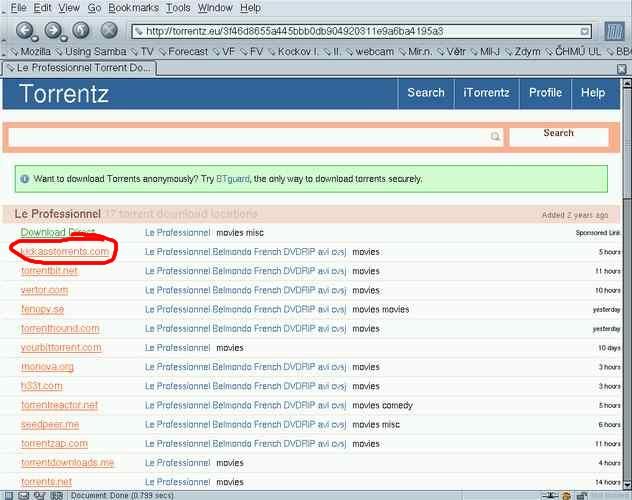Image resolution: width=632 pixels, height=500 pixels.
Task: Go back with the Back arrow button
Action: [25, 30]
